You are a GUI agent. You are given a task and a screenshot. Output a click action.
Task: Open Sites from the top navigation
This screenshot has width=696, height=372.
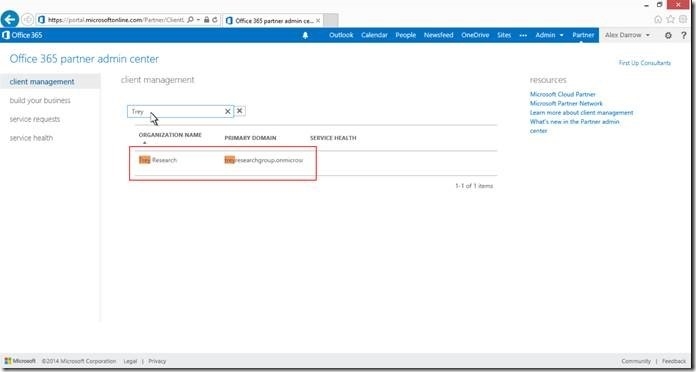[504, 35]
